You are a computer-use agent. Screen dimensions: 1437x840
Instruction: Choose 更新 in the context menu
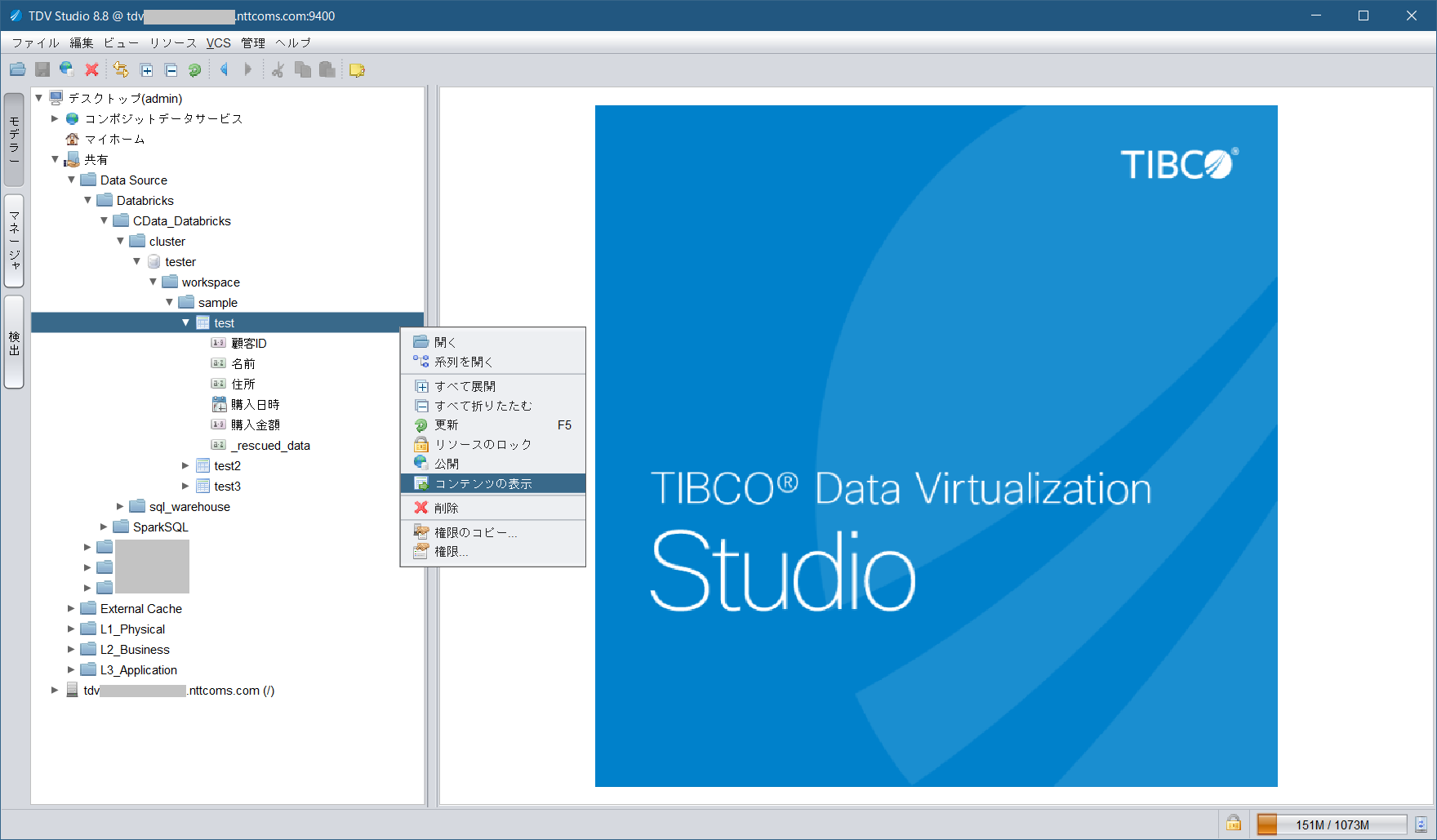[x=493, y=425]
